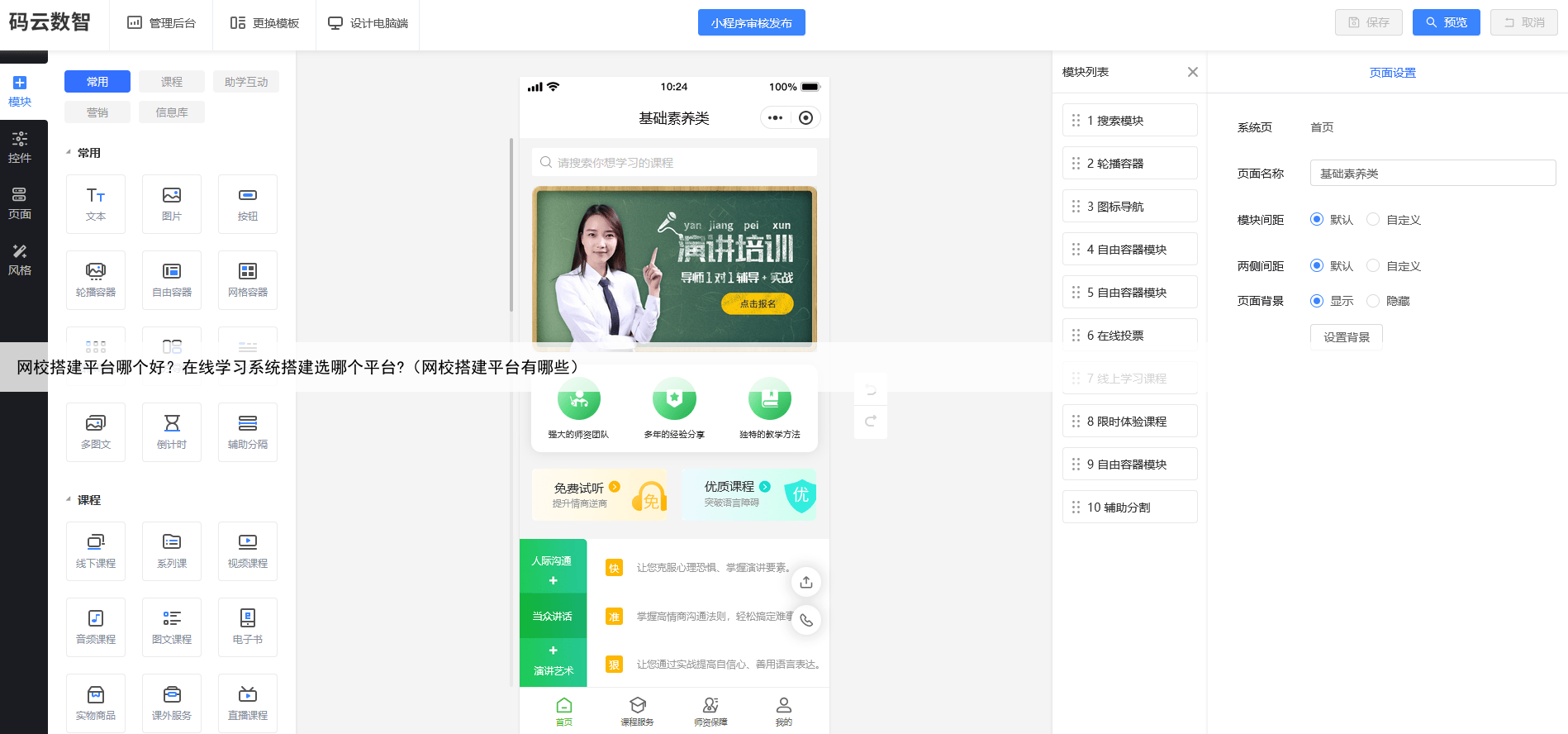
Task: Collapse the 课程 module group
Action: click(69, 500)
